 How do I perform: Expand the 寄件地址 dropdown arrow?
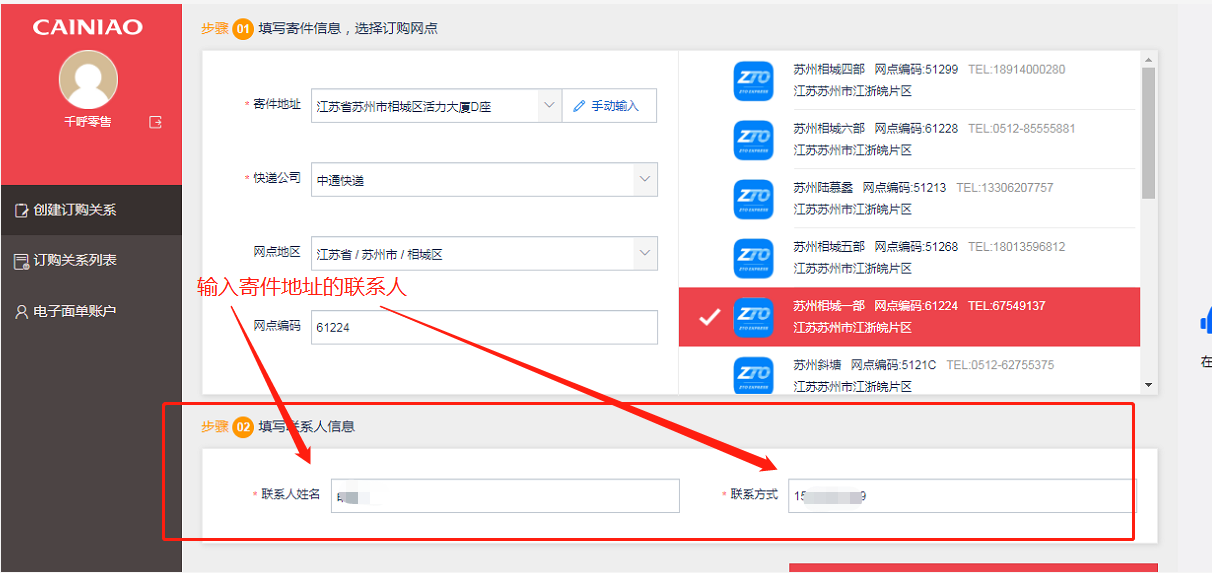(x=548, y=105)
